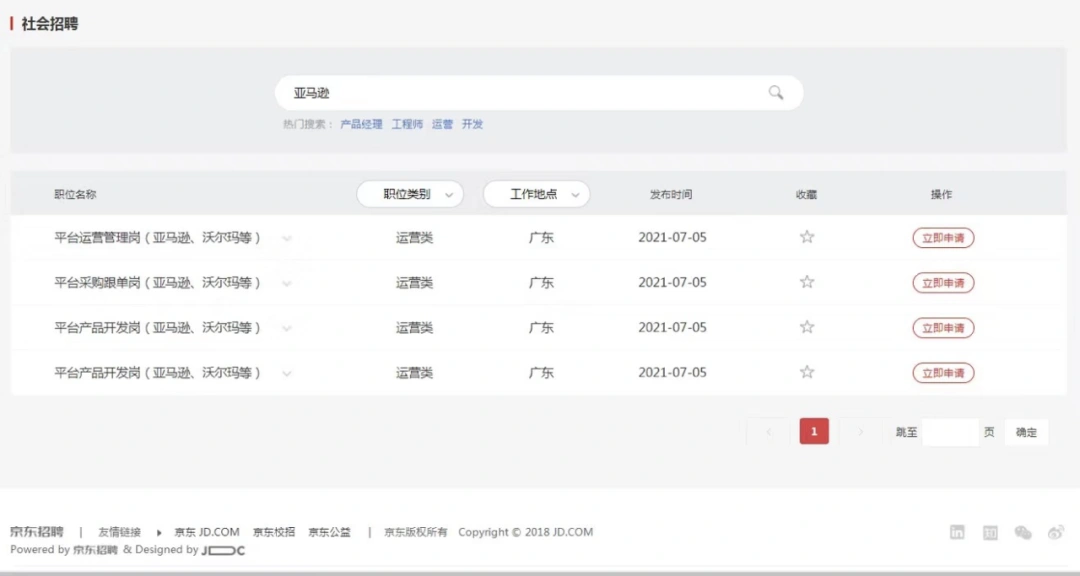Click the 运营 hot search link

pyautogui.click(x=441, y=124)
